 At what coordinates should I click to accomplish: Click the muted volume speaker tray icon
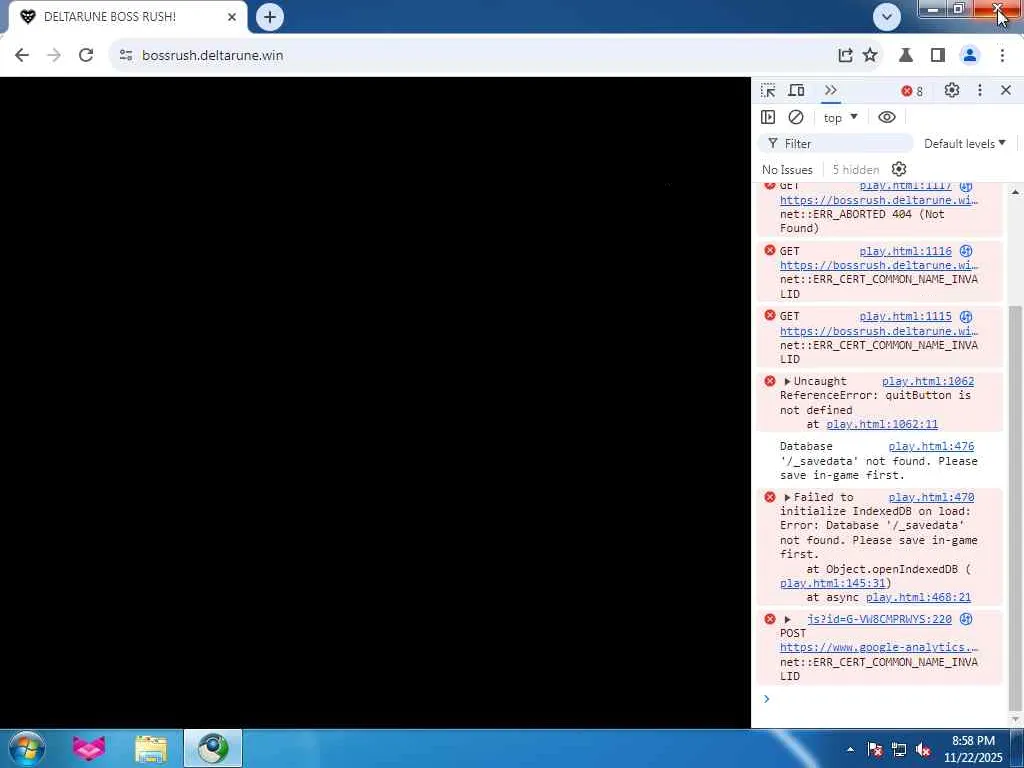pyautogui.click(x=923, y=749)
